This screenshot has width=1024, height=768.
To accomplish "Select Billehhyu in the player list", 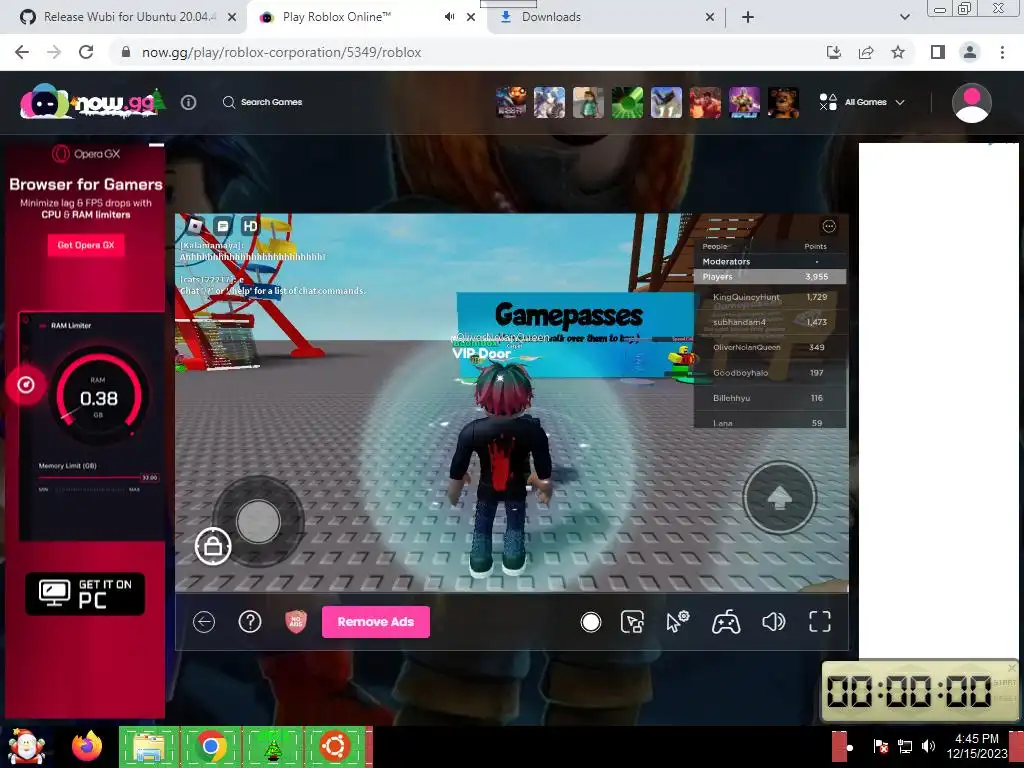I will point(769,398).
